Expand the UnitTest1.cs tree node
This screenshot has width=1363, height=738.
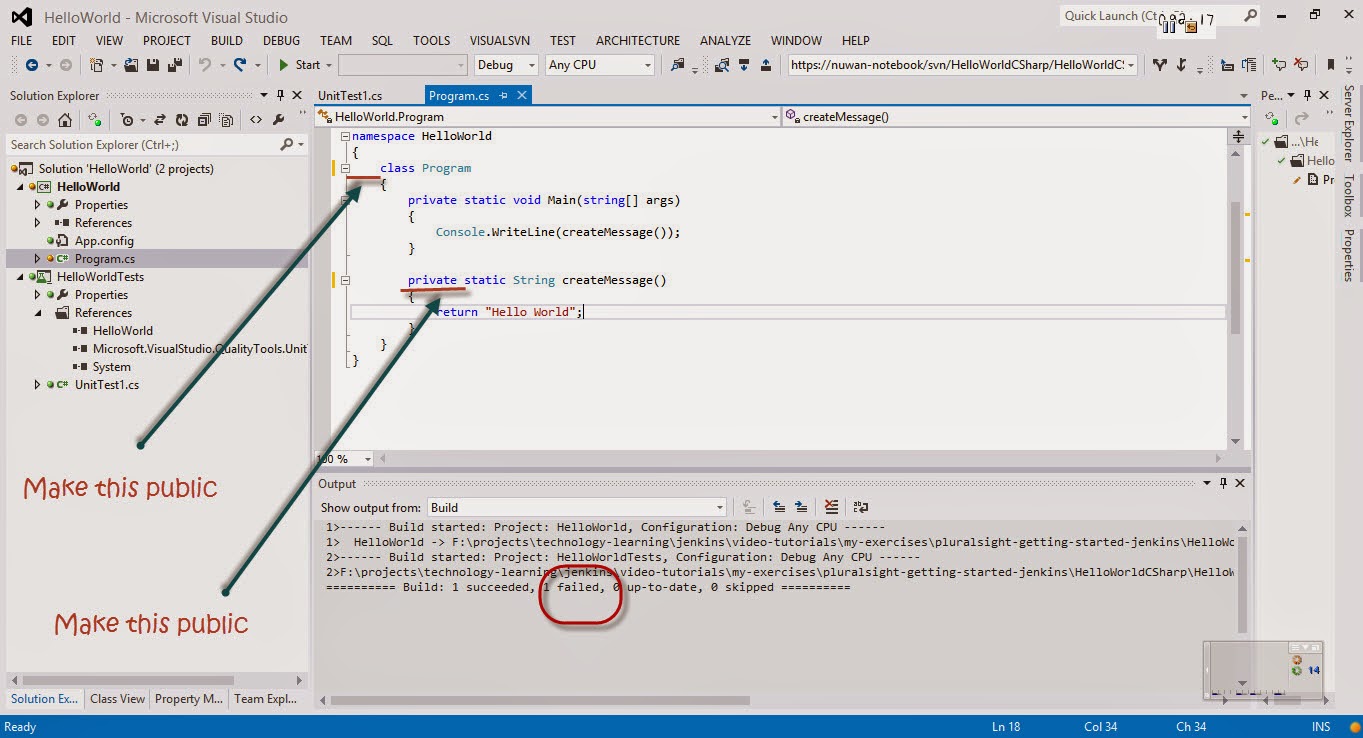38,385
